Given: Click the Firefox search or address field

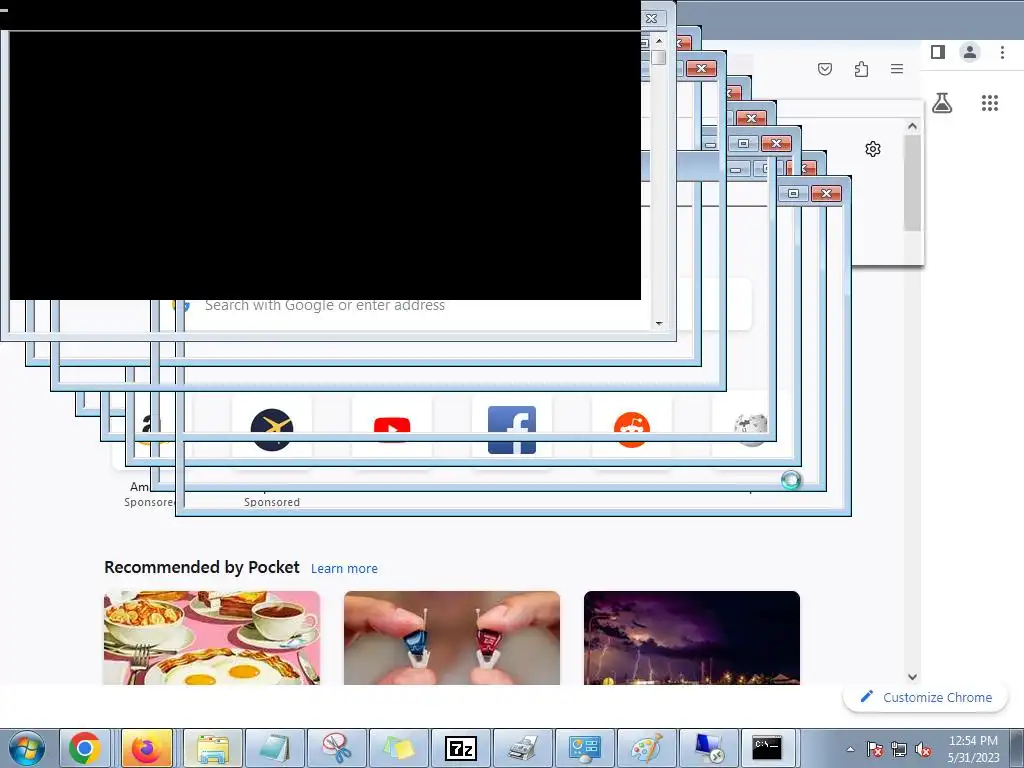Looking at the screenshot, I should pyautogui.click(x=464, y=305).
